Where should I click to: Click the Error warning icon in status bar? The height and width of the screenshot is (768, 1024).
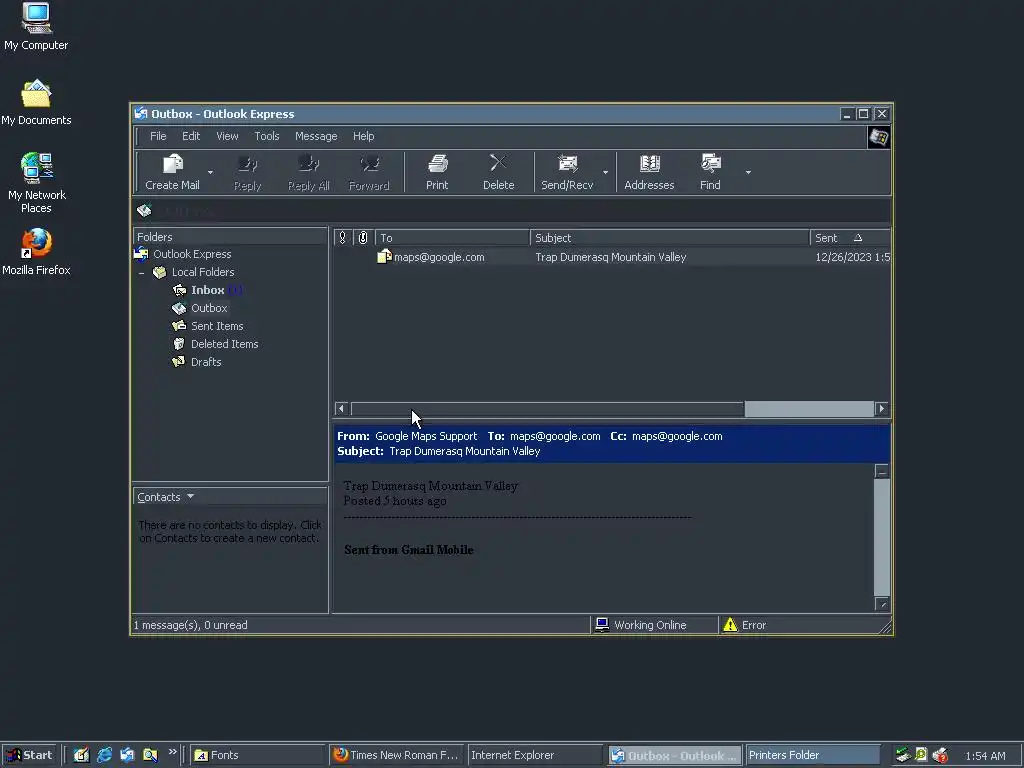(730, 625)
